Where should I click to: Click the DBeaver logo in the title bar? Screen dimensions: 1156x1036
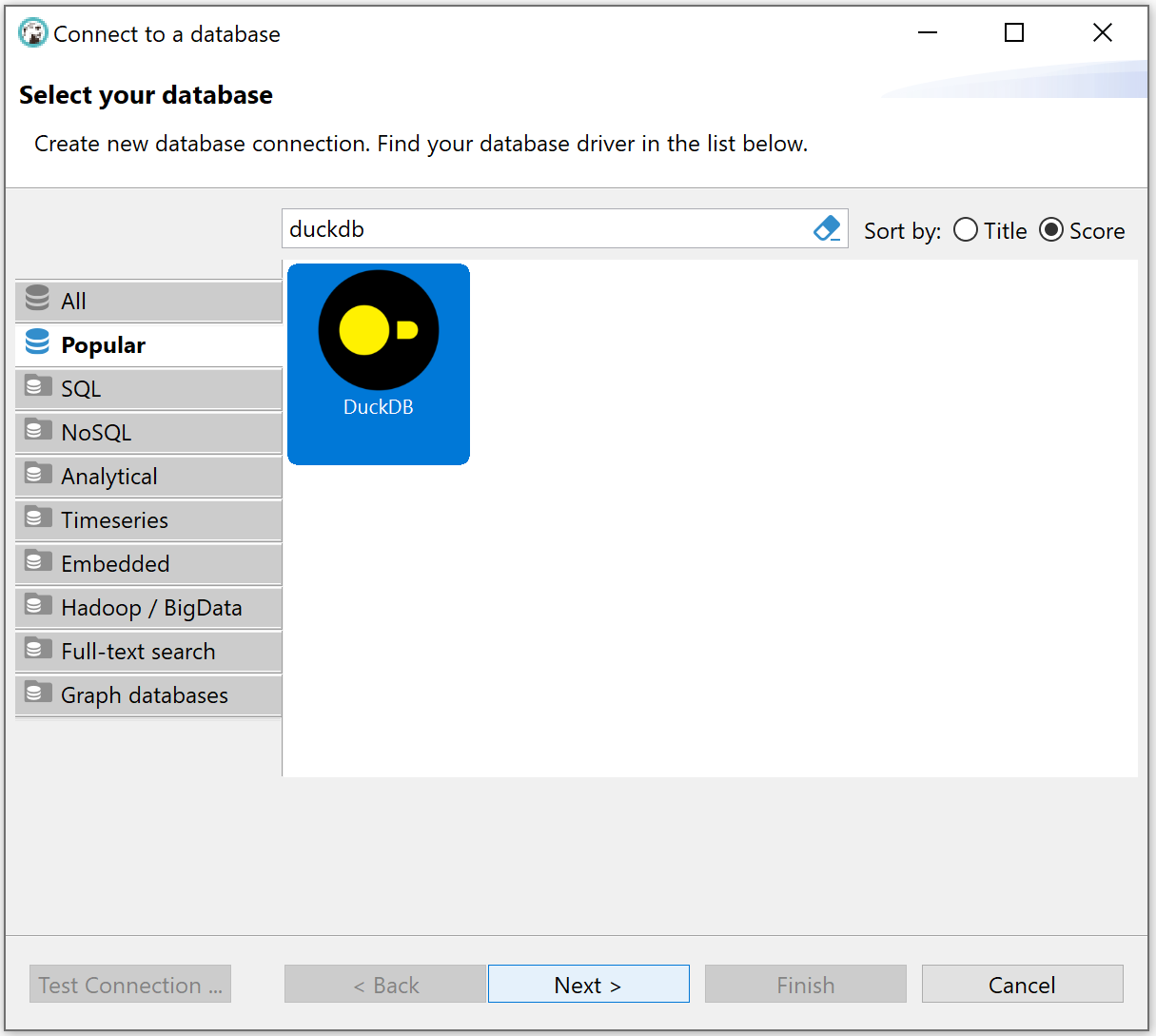coord(31,31)
